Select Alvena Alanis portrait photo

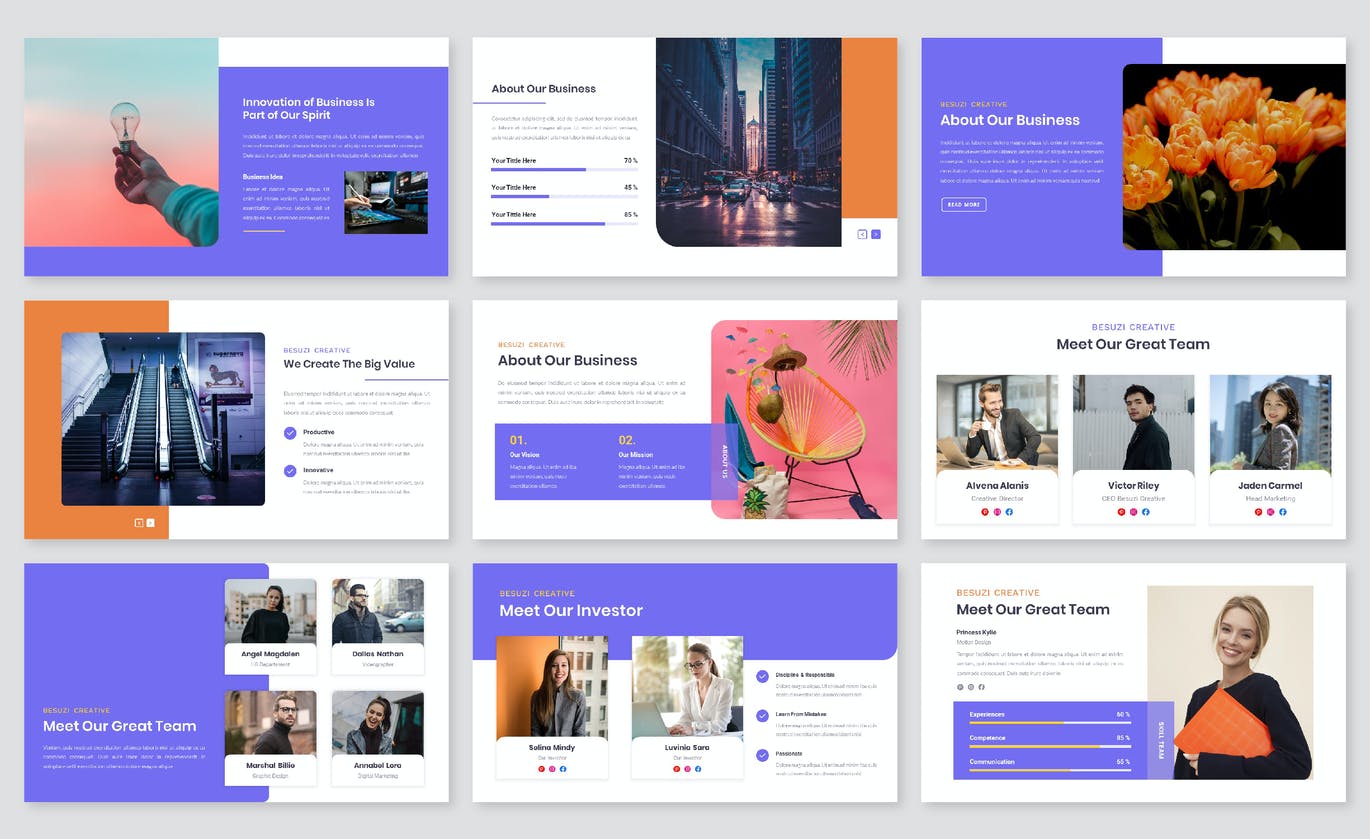(x=997, y=423)
